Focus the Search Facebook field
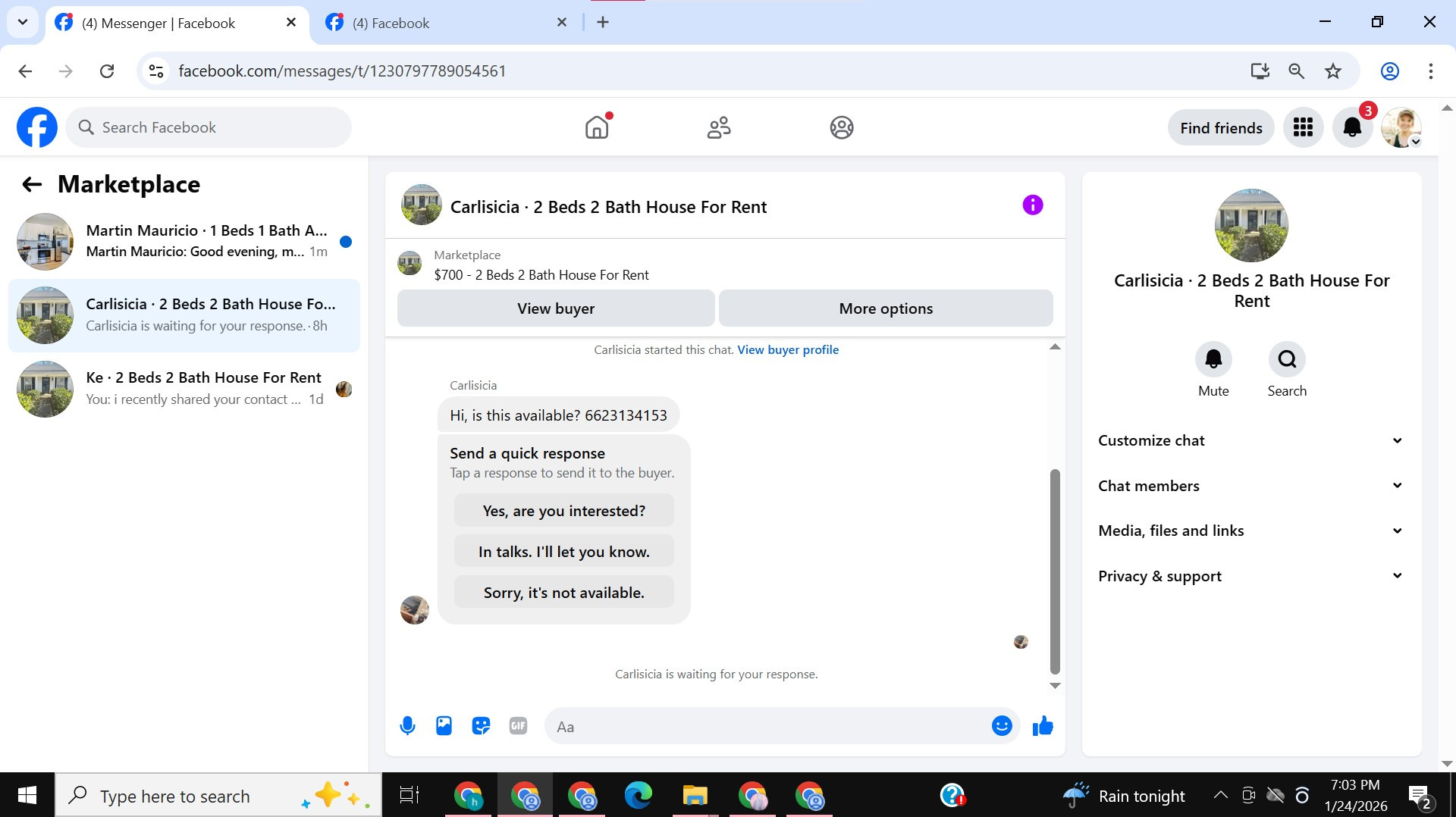The height and width of the screenshot is (817, 1456). 209,127
